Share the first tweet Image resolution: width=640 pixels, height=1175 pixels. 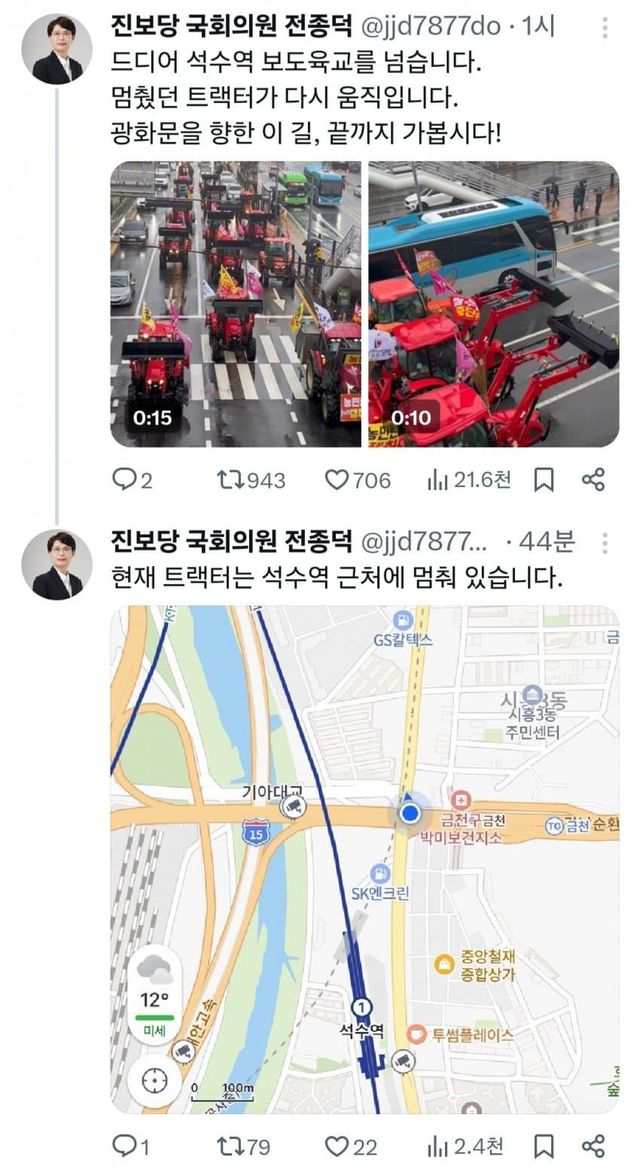click(x=593, y=480)
